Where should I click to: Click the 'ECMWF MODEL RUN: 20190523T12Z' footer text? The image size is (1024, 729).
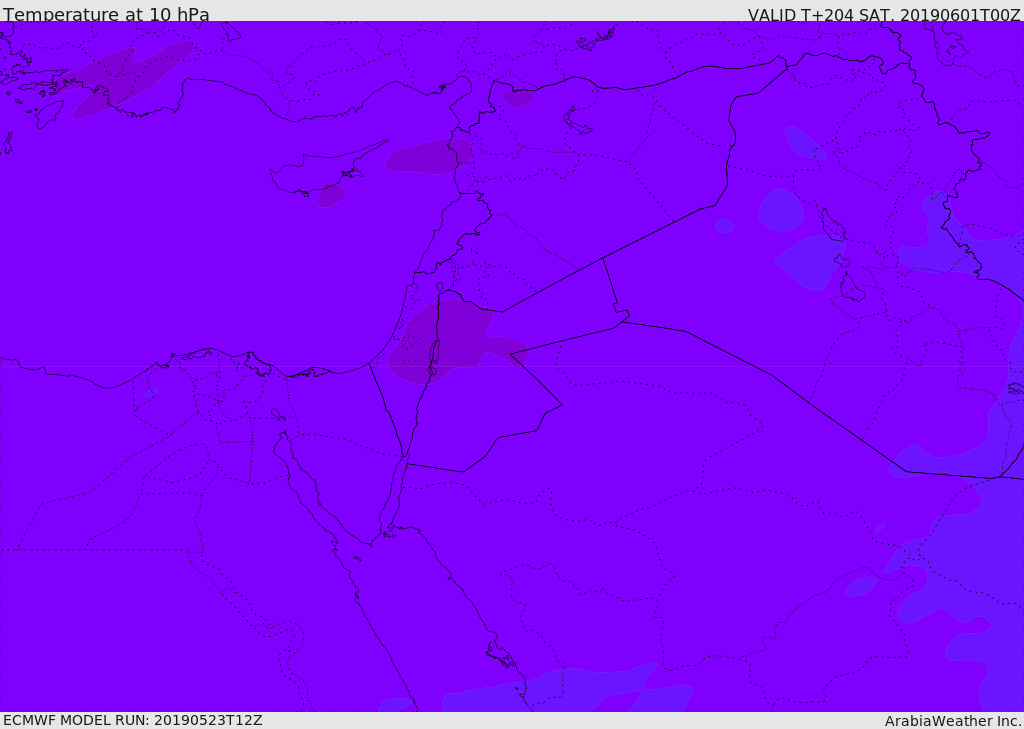click(133, 721)
